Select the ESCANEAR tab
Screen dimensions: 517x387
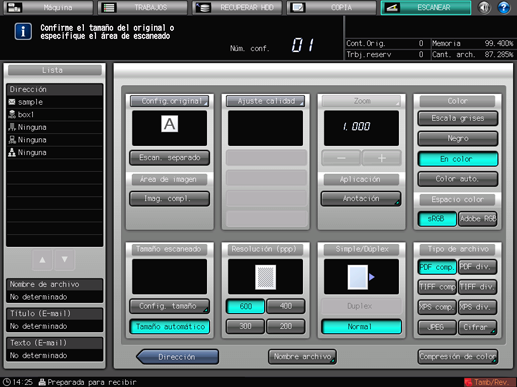[426, 7]
